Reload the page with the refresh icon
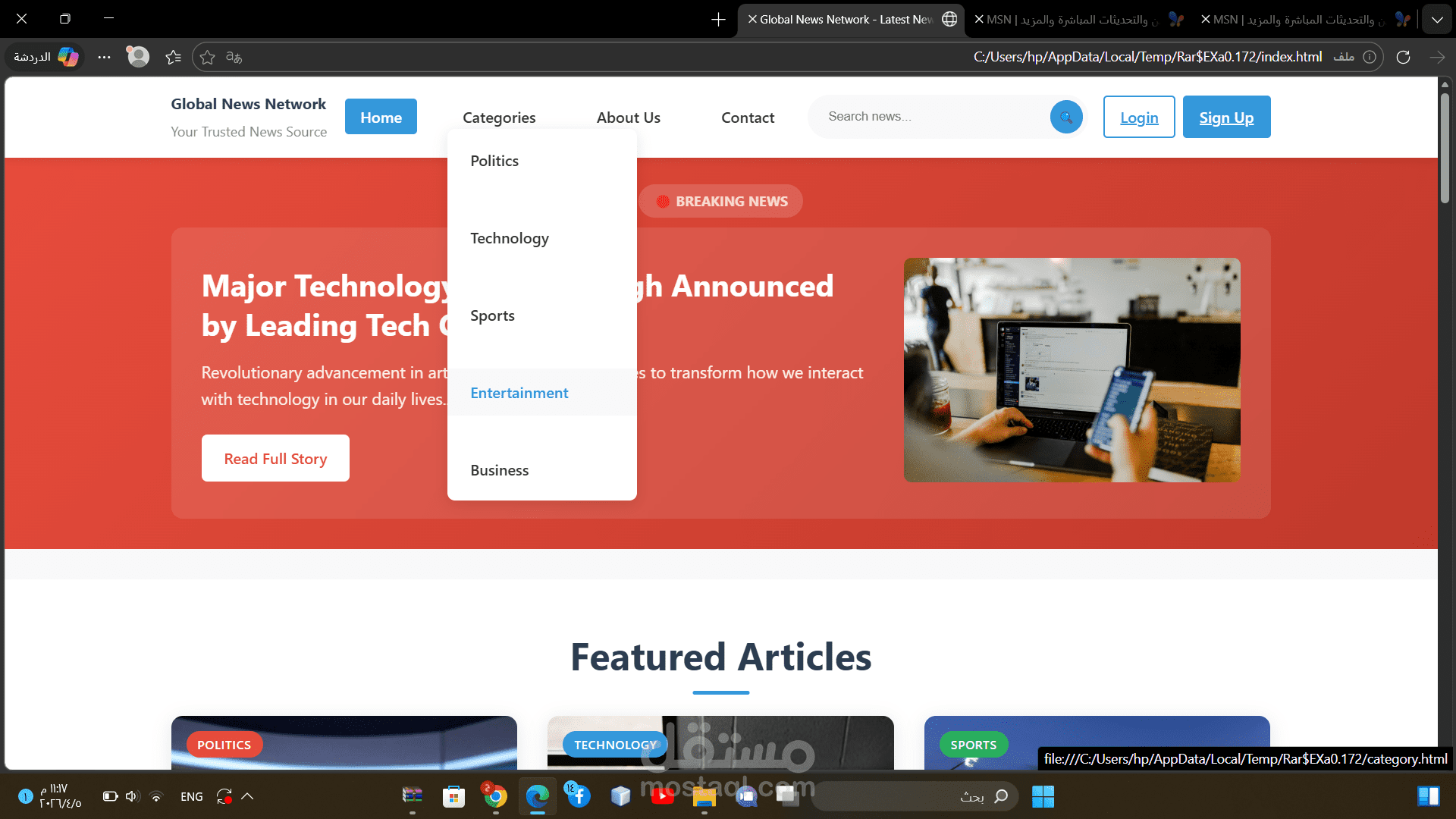 (x=1404, y=57)
